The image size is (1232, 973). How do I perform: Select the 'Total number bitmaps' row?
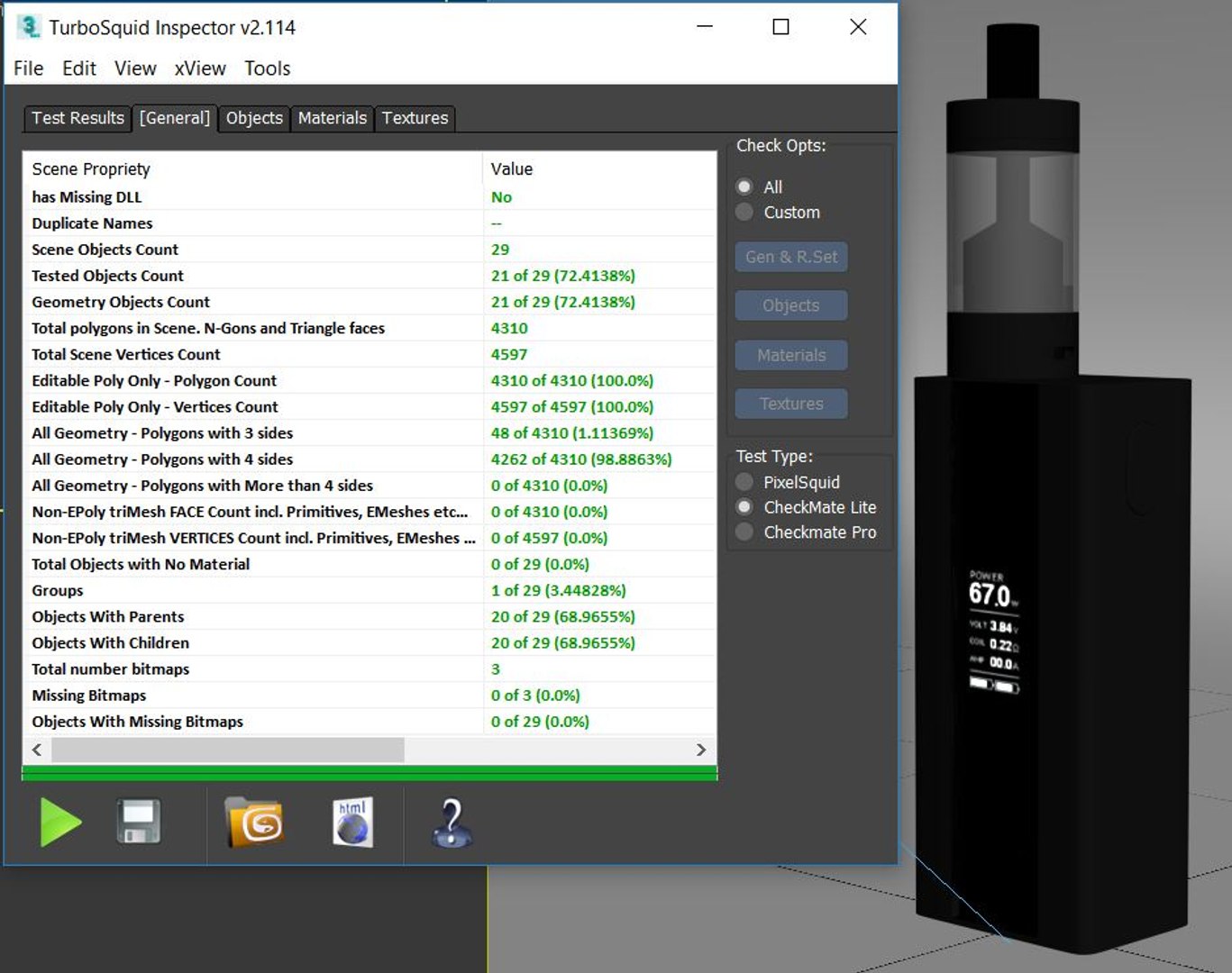coord(370,668)
